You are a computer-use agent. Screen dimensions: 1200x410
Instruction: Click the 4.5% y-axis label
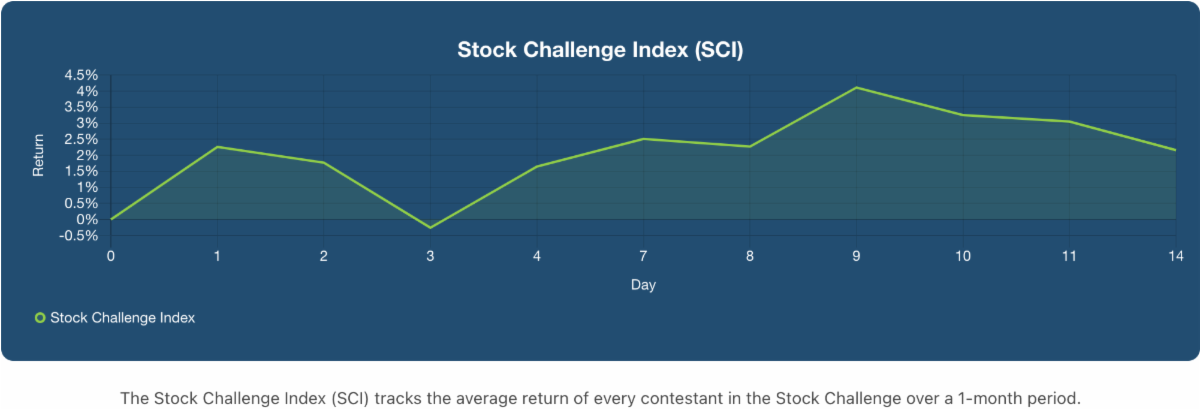[80, 75]
